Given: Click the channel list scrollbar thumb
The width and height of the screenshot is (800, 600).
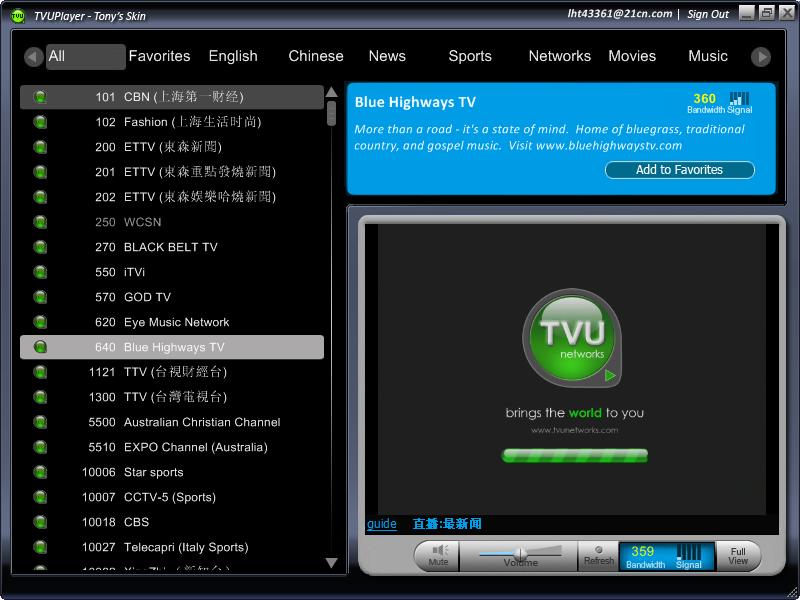Looking at the screenshot, I should (332, 113).
